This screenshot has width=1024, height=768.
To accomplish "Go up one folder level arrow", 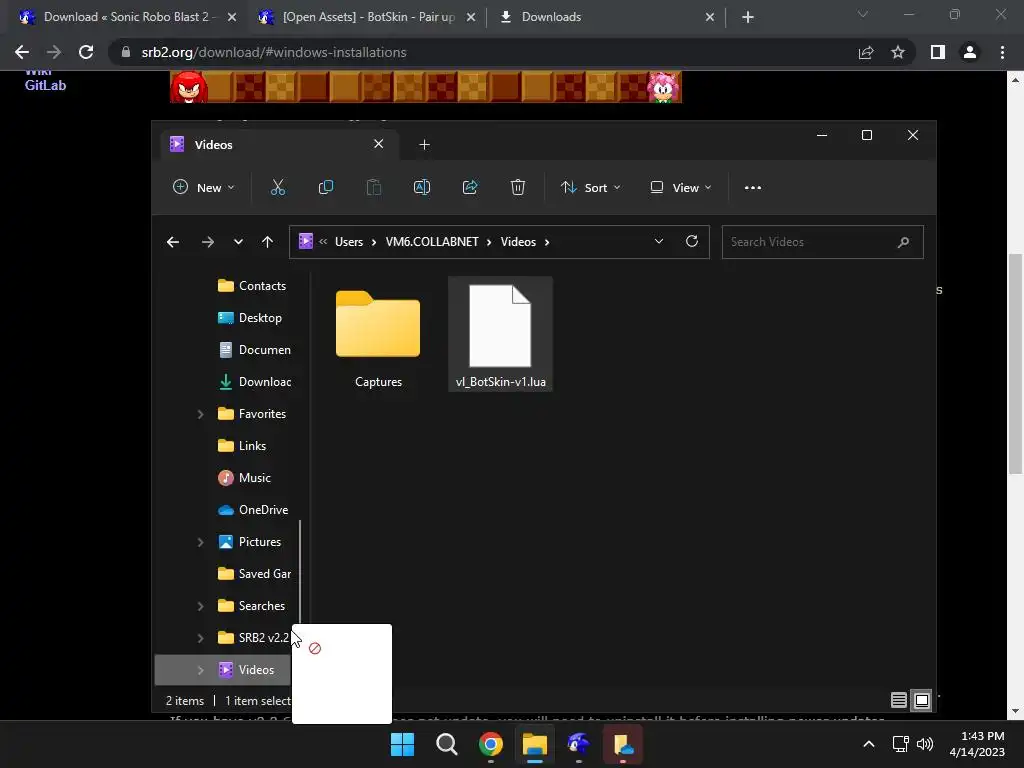I will [267, 242].
